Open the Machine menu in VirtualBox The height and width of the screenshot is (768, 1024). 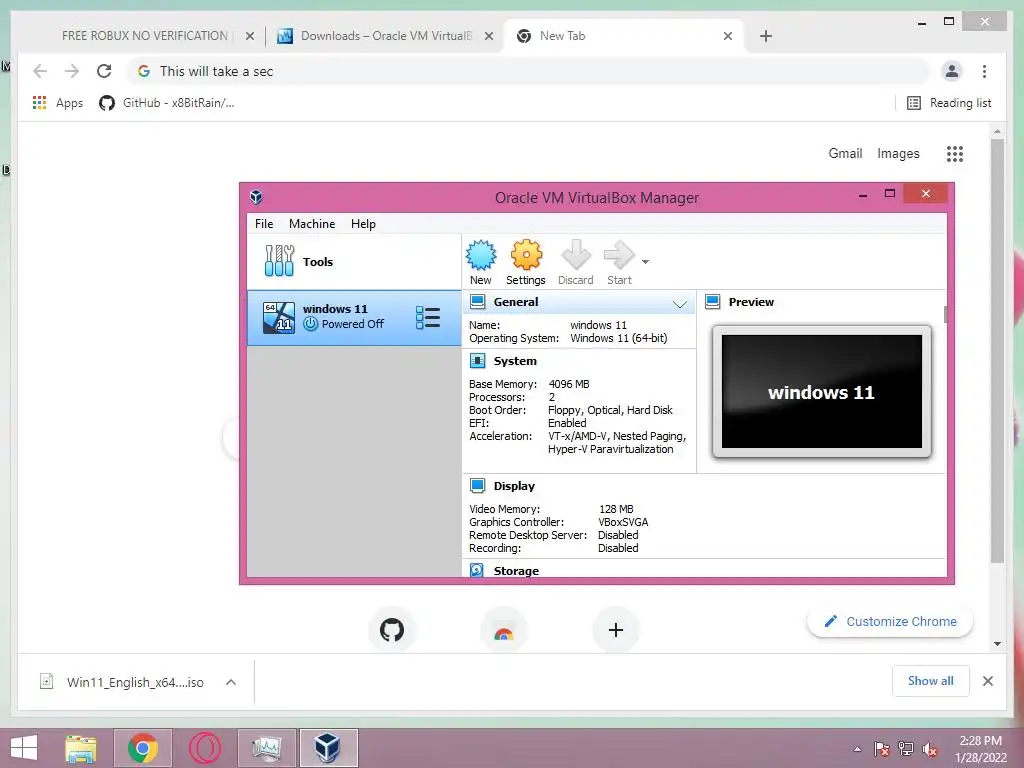coord(312,224)
